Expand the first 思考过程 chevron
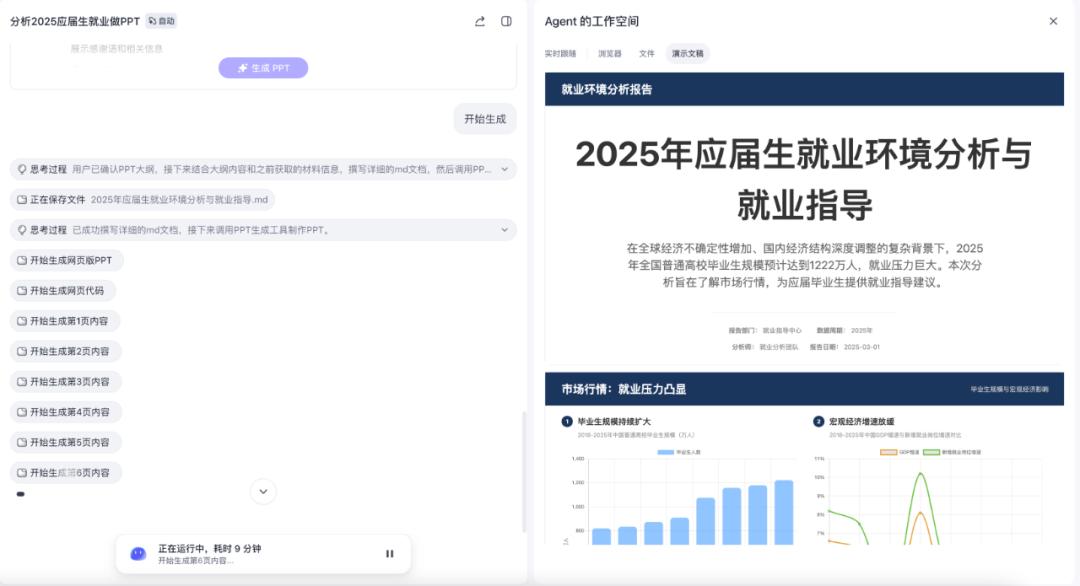This screenshot has height=586, width=1080. point(504,170)
